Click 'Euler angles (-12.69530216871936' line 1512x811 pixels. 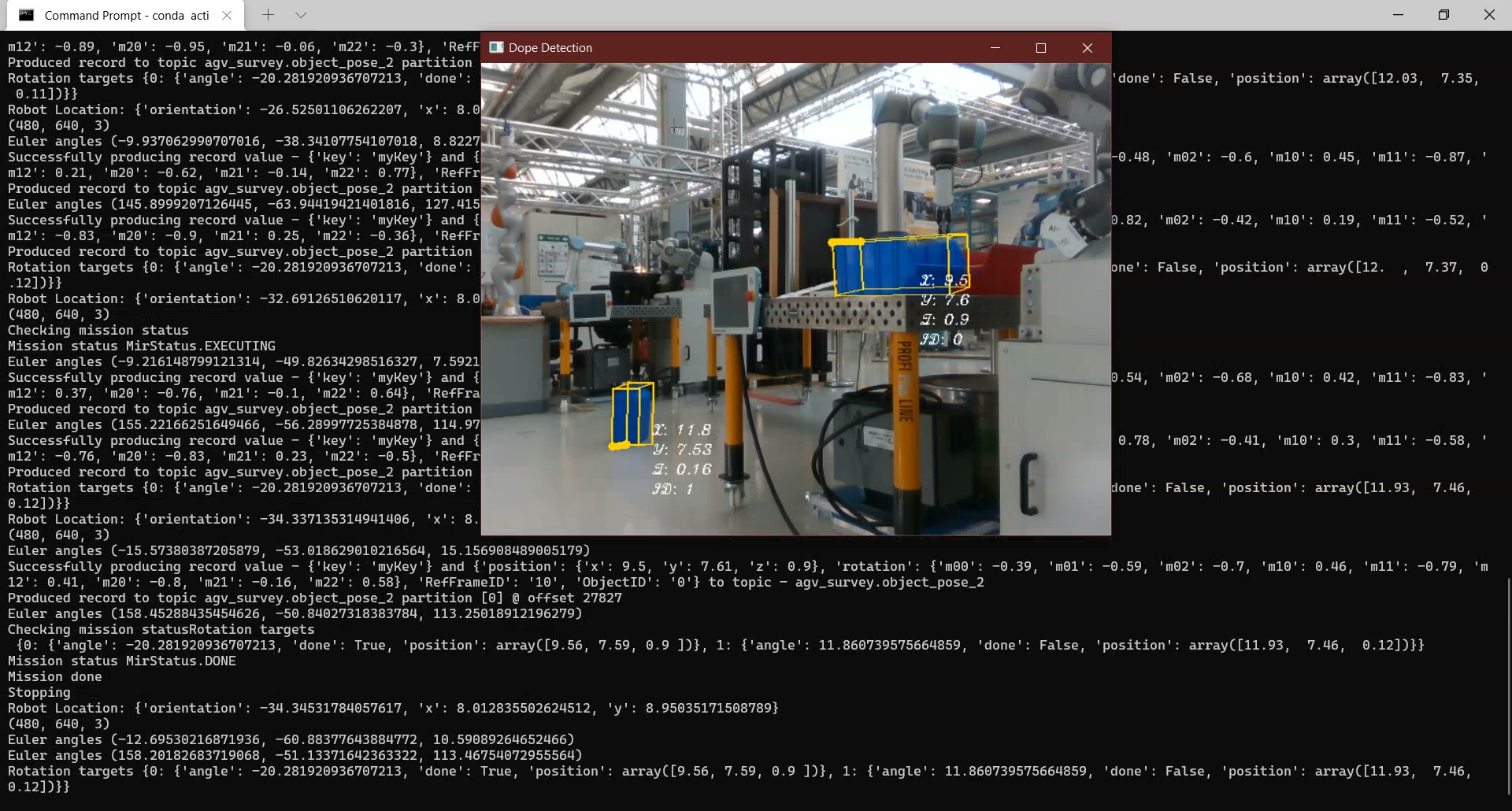pos(291,739)
